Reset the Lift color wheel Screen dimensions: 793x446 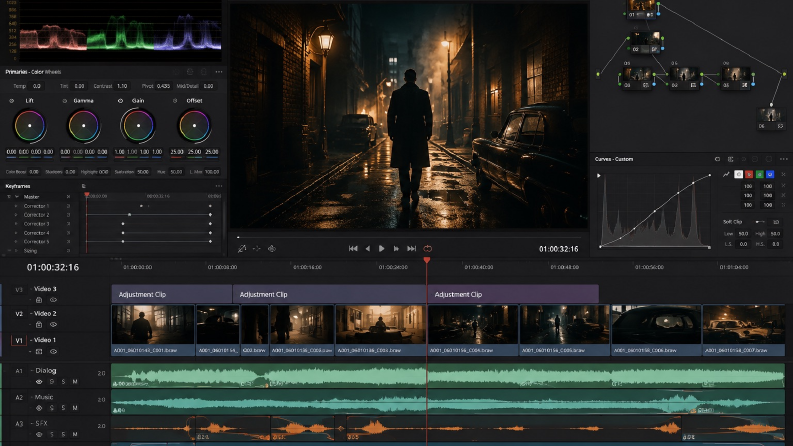12,101
